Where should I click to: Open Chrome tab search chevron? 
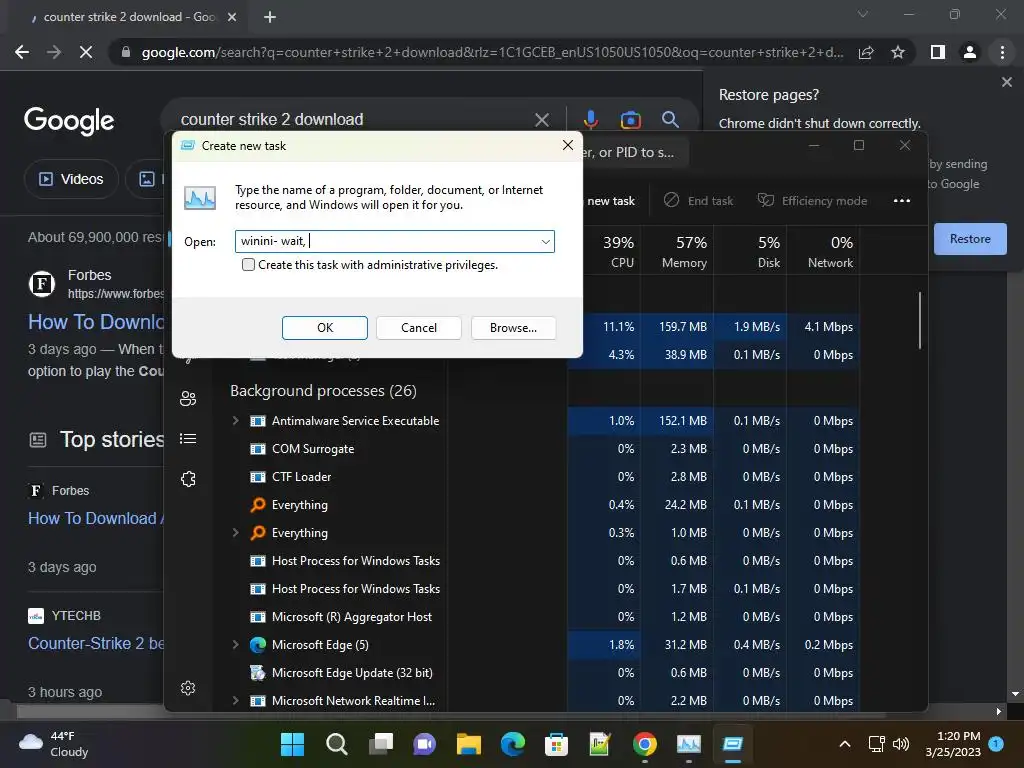click(x=863, y=14)
